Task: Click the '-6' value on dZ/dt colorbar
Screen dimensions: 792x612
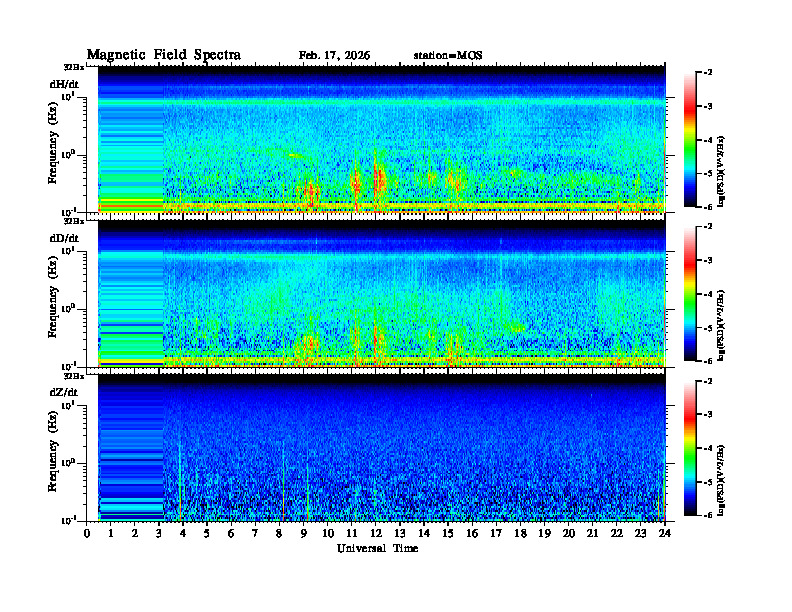Action: click(x=708, y=515)
